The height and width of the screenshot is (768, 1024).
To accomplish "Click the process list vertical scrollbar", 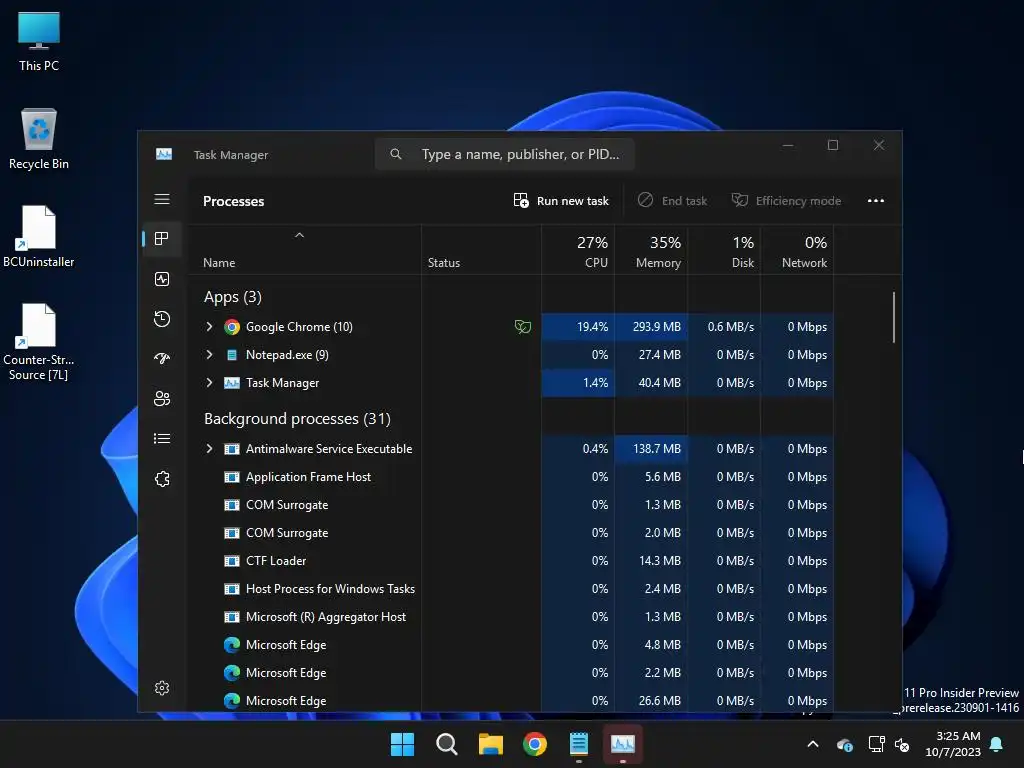I will pos(893,317).
